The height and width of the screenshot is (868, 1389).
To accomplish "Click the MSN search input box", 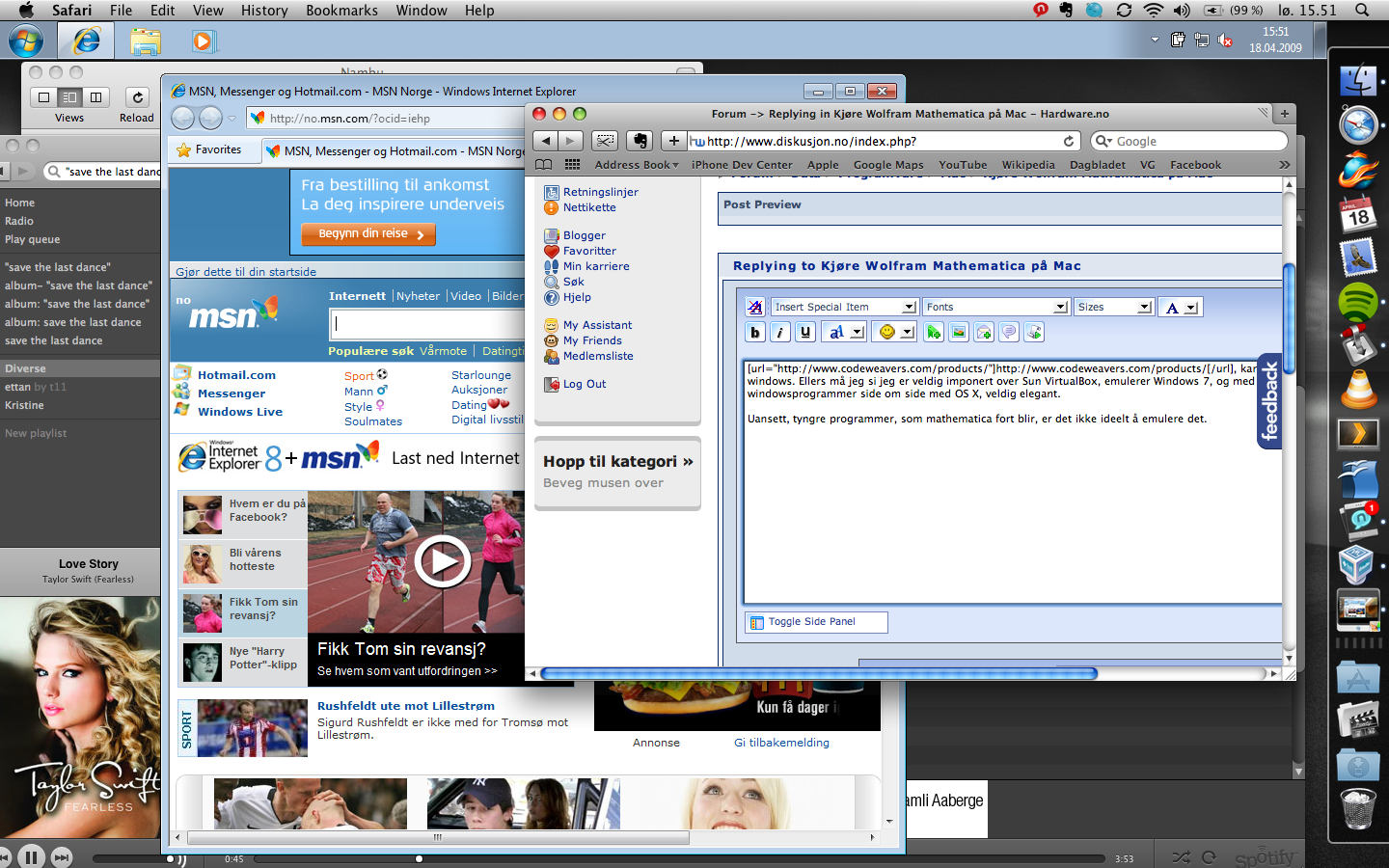I will click(426, 324).
